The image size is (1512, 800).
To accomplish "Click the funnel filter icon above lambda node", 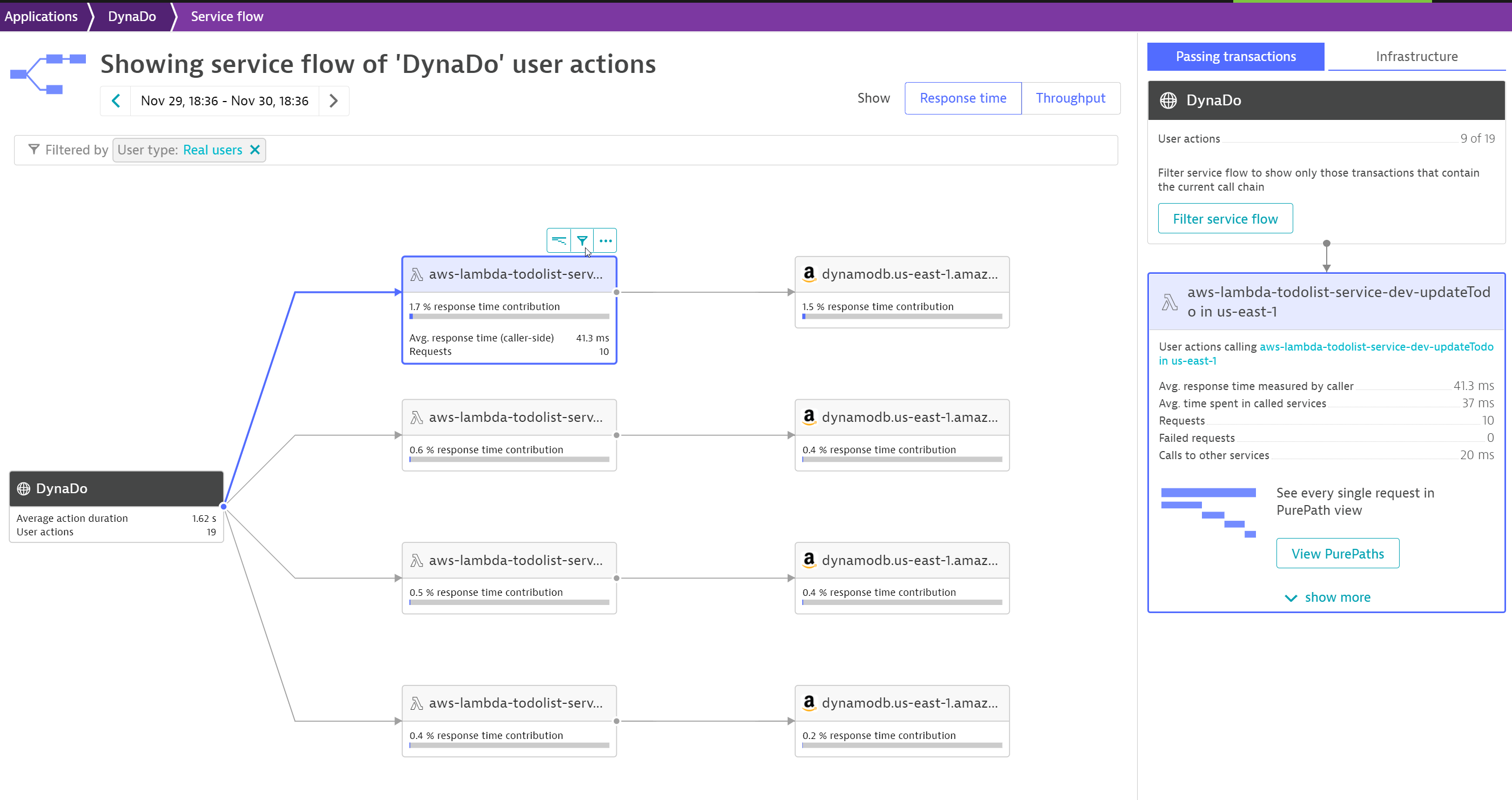I will coord(582,240).
